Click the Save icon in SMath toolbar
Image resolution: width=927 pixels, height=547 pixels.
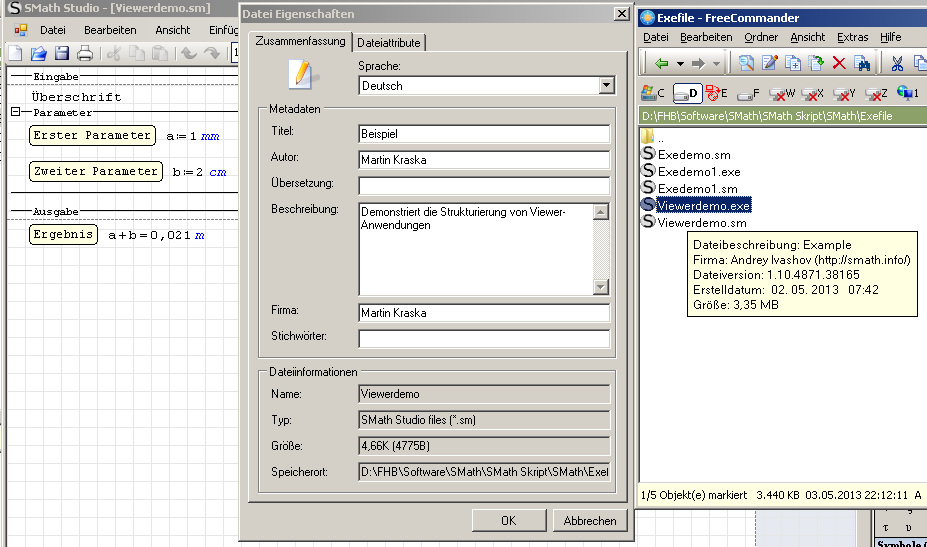62,53
